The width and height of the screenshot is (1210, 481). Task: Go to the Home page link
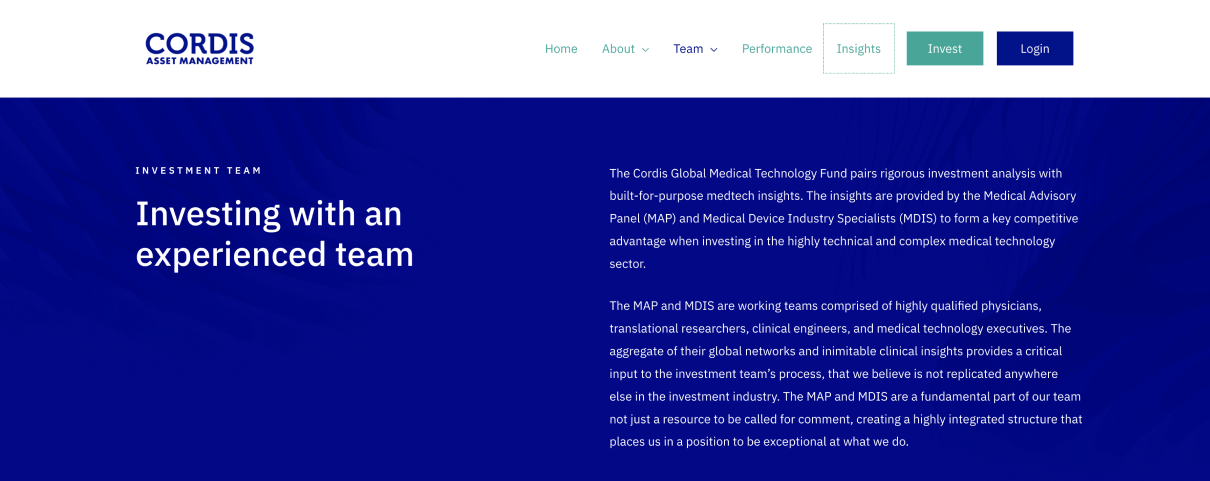pyautogui.click(x=561, y=49)
